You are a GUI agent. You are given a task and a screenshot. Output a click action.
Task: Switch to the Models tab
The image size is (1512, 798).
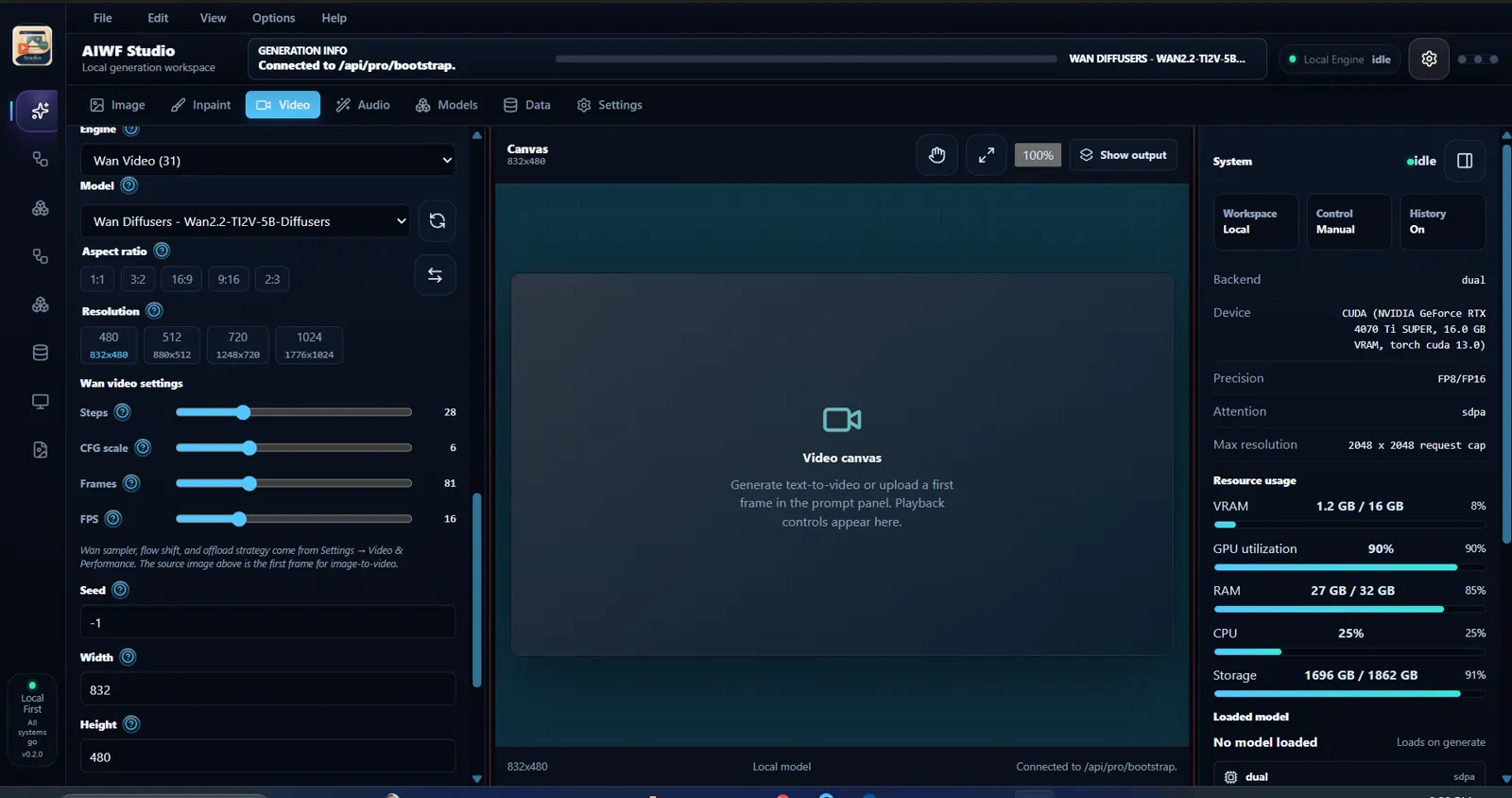point(447,105)
